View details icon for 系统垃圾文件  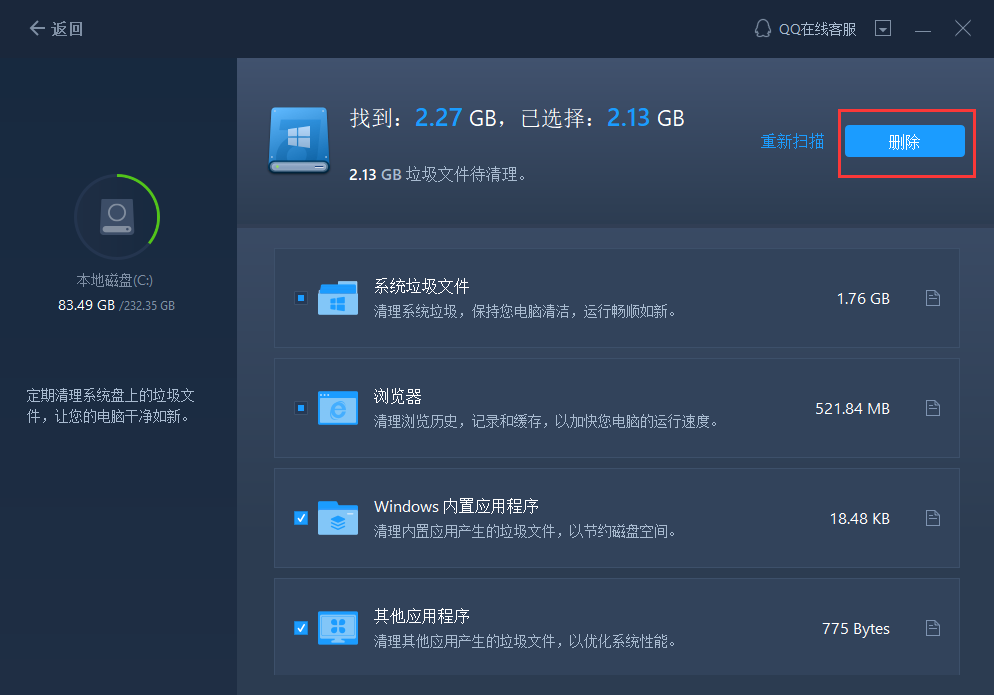(x=933, y=298)
